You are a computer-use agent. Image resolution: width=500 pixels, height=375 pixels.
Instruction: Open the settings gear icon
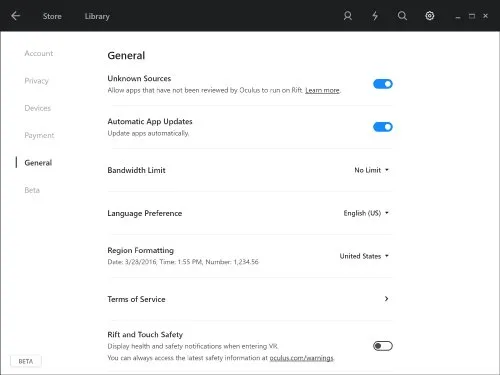click(x=430, y=16)
